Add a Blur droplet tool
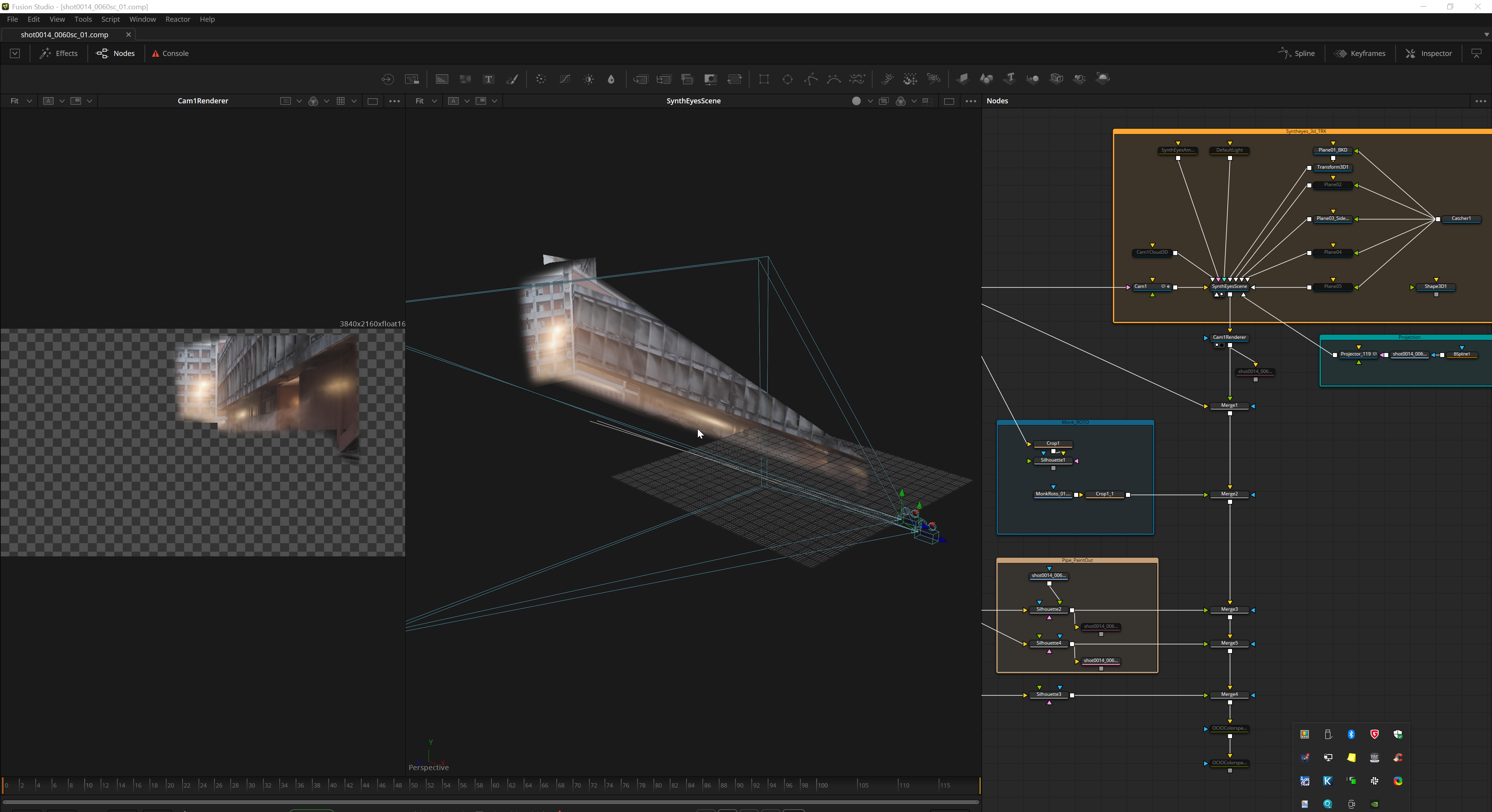Screen dimensions: 1492x812 pyautogui.click(x=611, y=79)
